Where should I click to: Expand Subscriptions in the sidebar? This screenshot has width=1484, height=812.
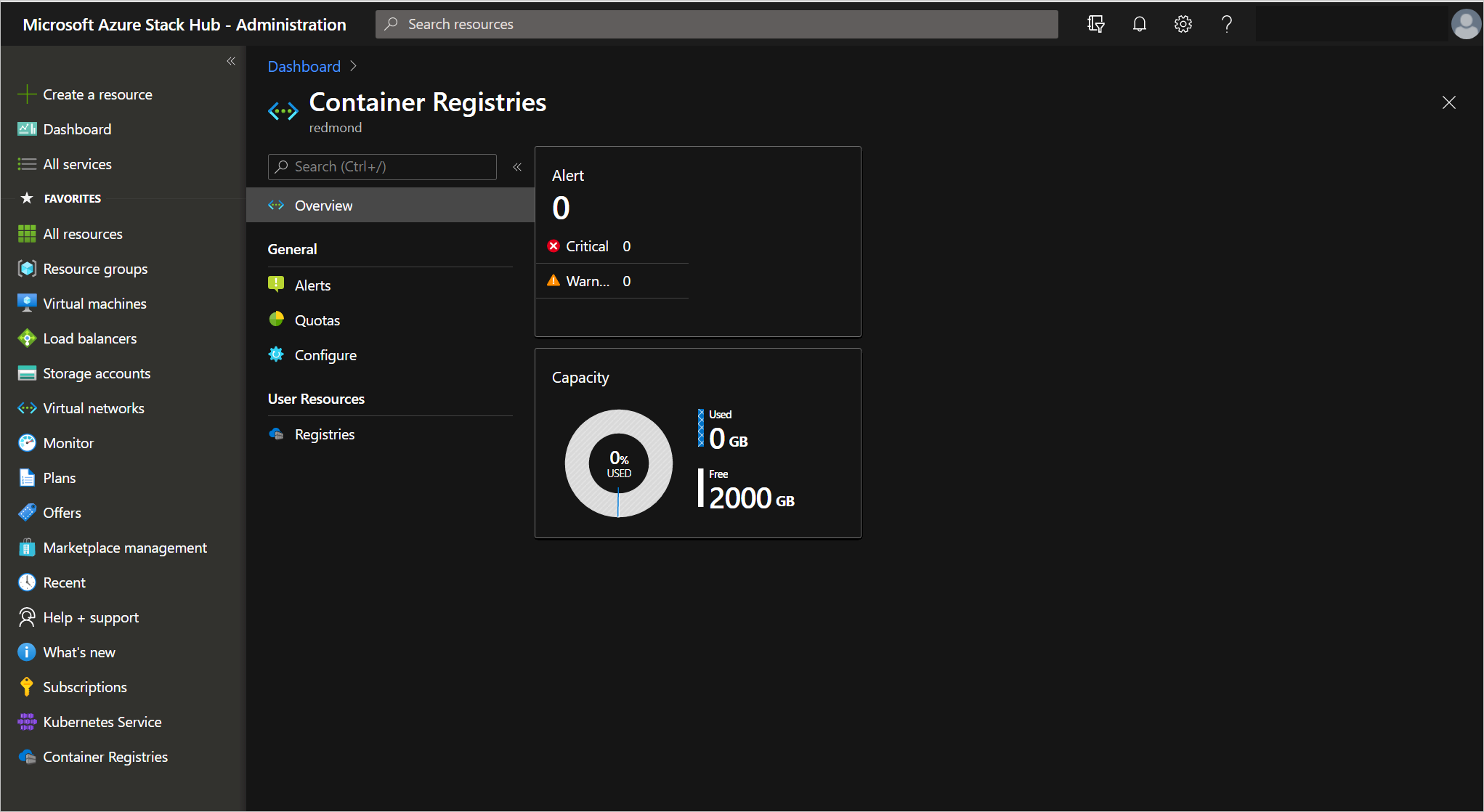point(84,687)
